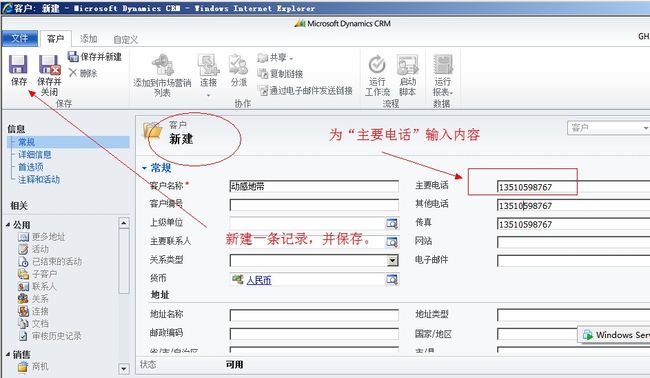This screenshot has height=378, width=650.
Task: Click the sidebar scrollbar down arrow
Action: click(124, 368)
